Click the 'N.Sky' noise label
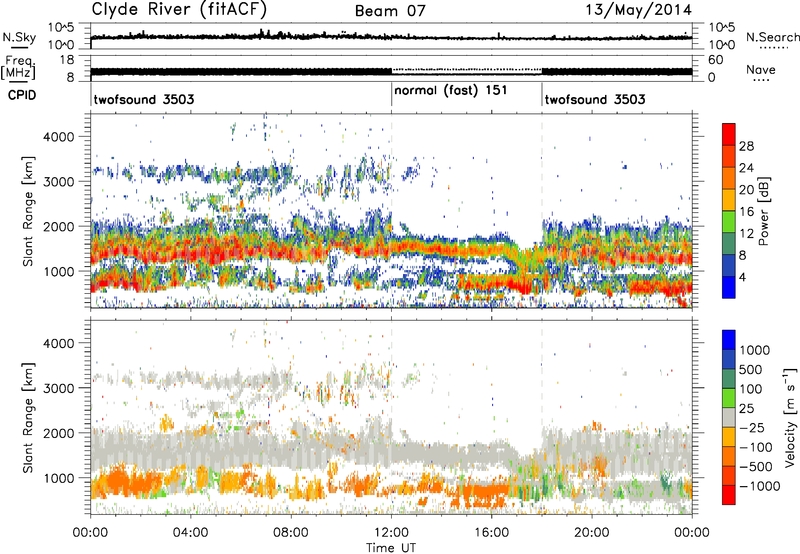This screenshot has width=800, height=554. coord(19,37)
